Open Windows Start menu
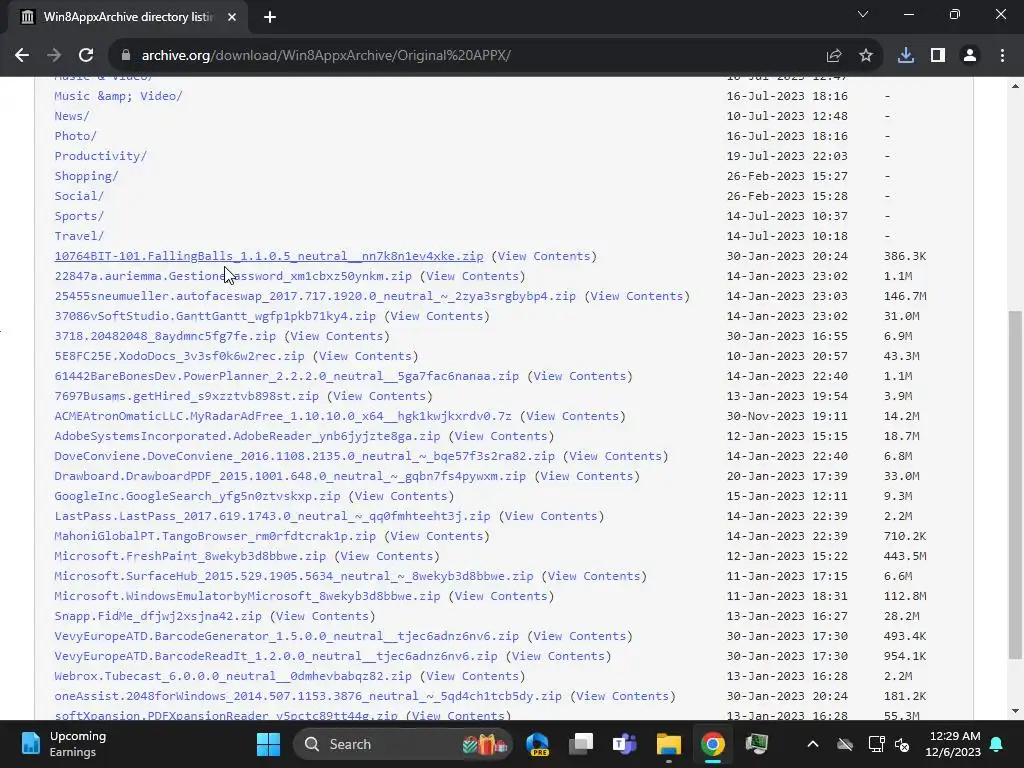Image resolution: width=1024 pixels, height=768 pixels. click(268, 744)
